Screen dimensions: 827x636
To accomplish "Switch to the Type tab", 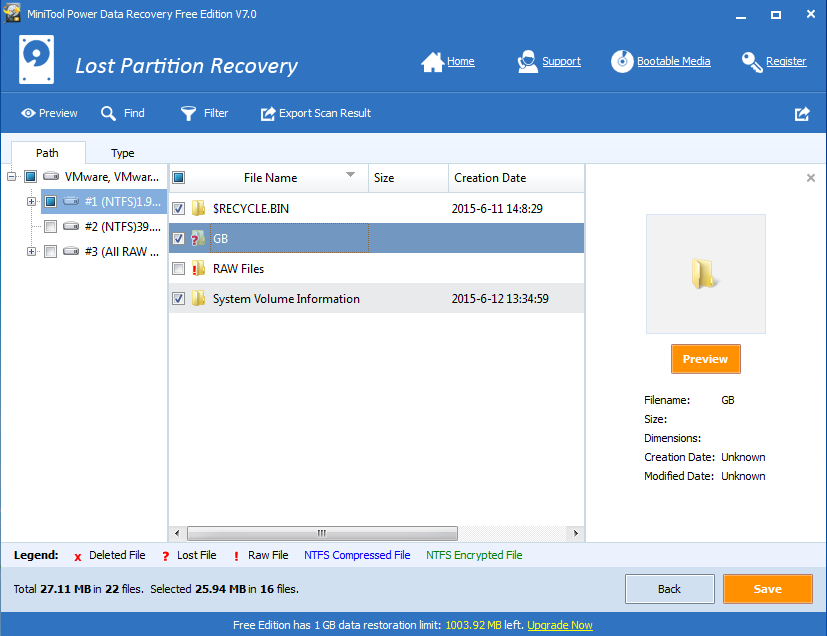I will [x=122, y=153].
